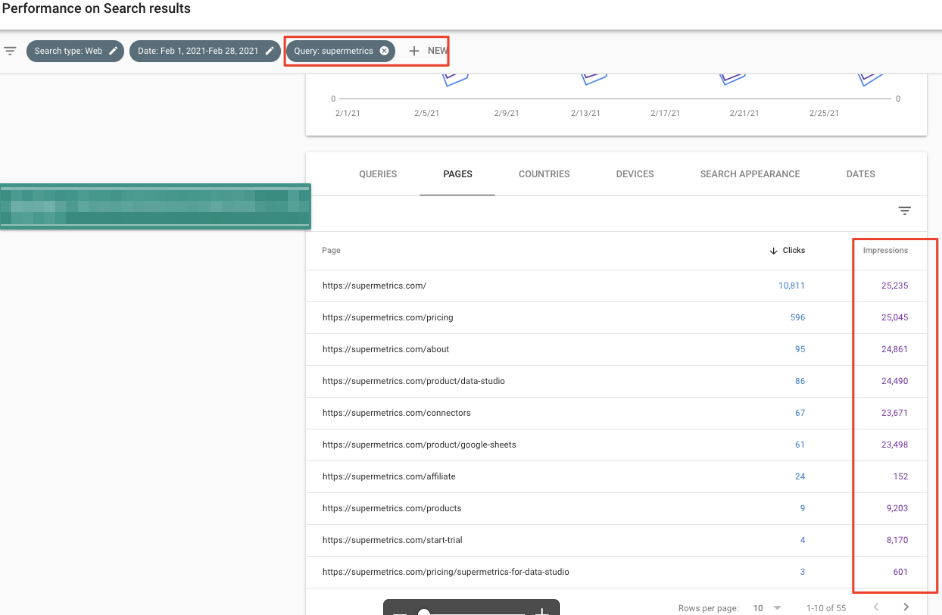Screen dimensions: 942x615
Task: Select the product/google-sheets page row
Action: [616, 445]
